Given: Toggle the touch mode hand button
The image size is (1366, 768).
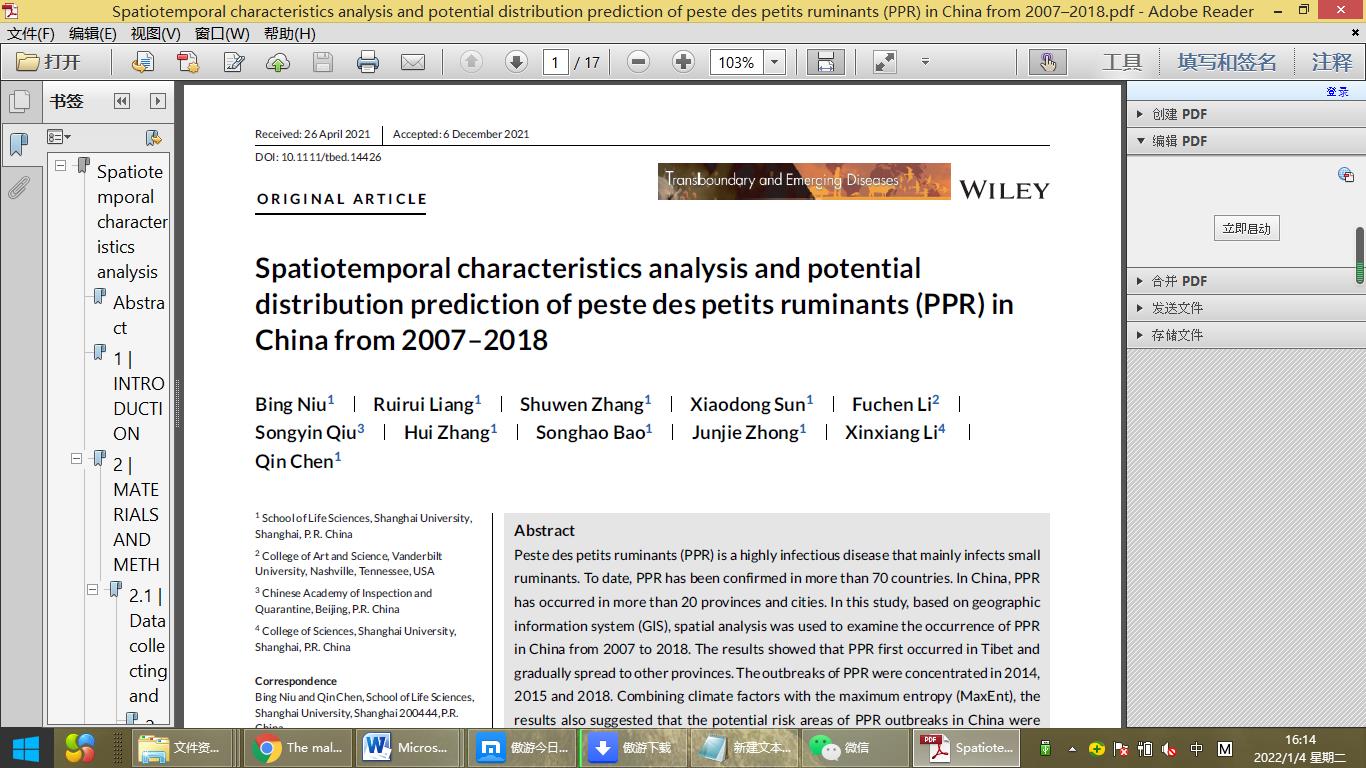Looking at the screenshot, I should pyautogui.click(x=1047, y=62).
